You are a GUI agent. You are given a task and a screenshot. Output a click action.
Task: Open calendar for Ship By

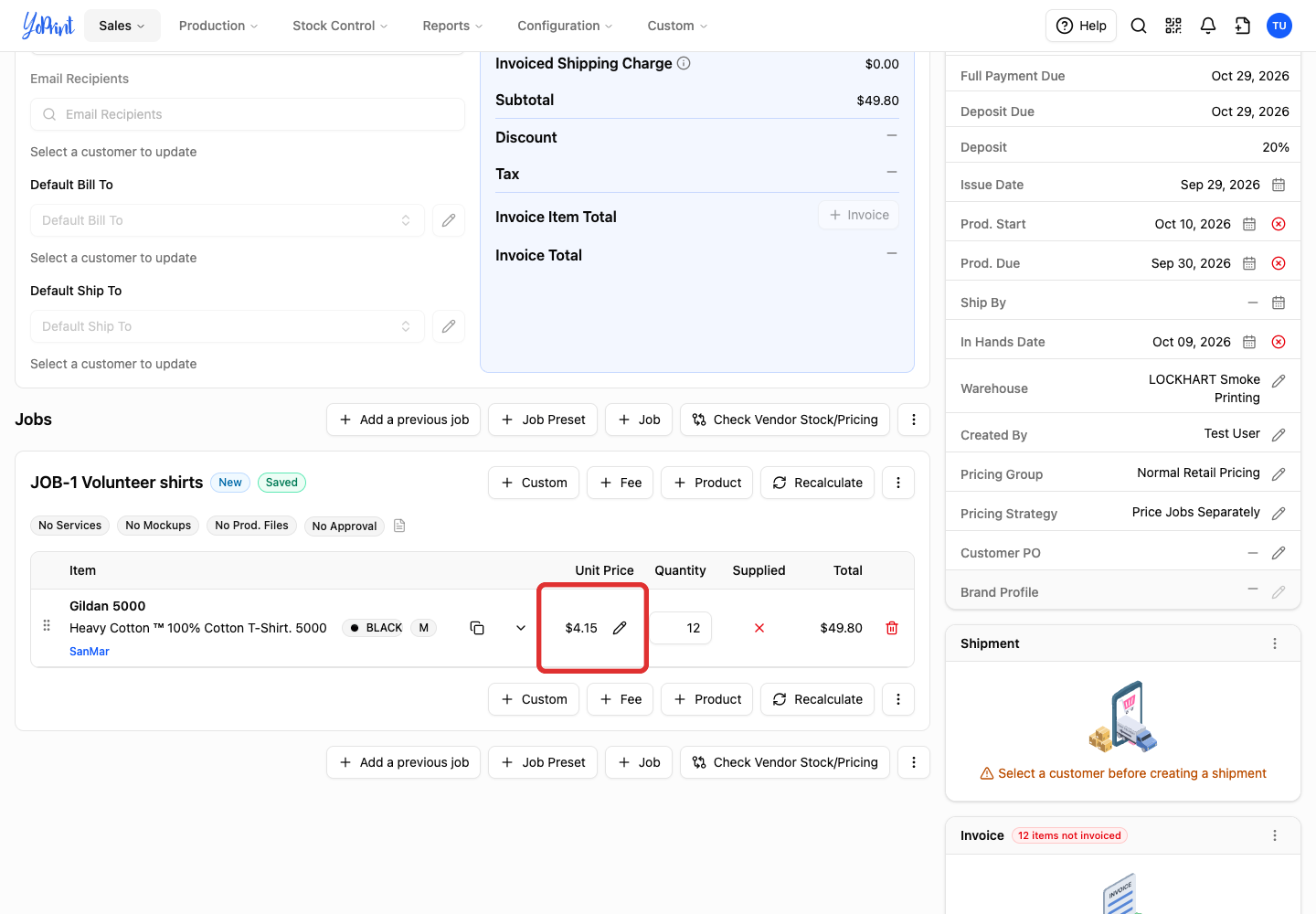click(1279, 303)
